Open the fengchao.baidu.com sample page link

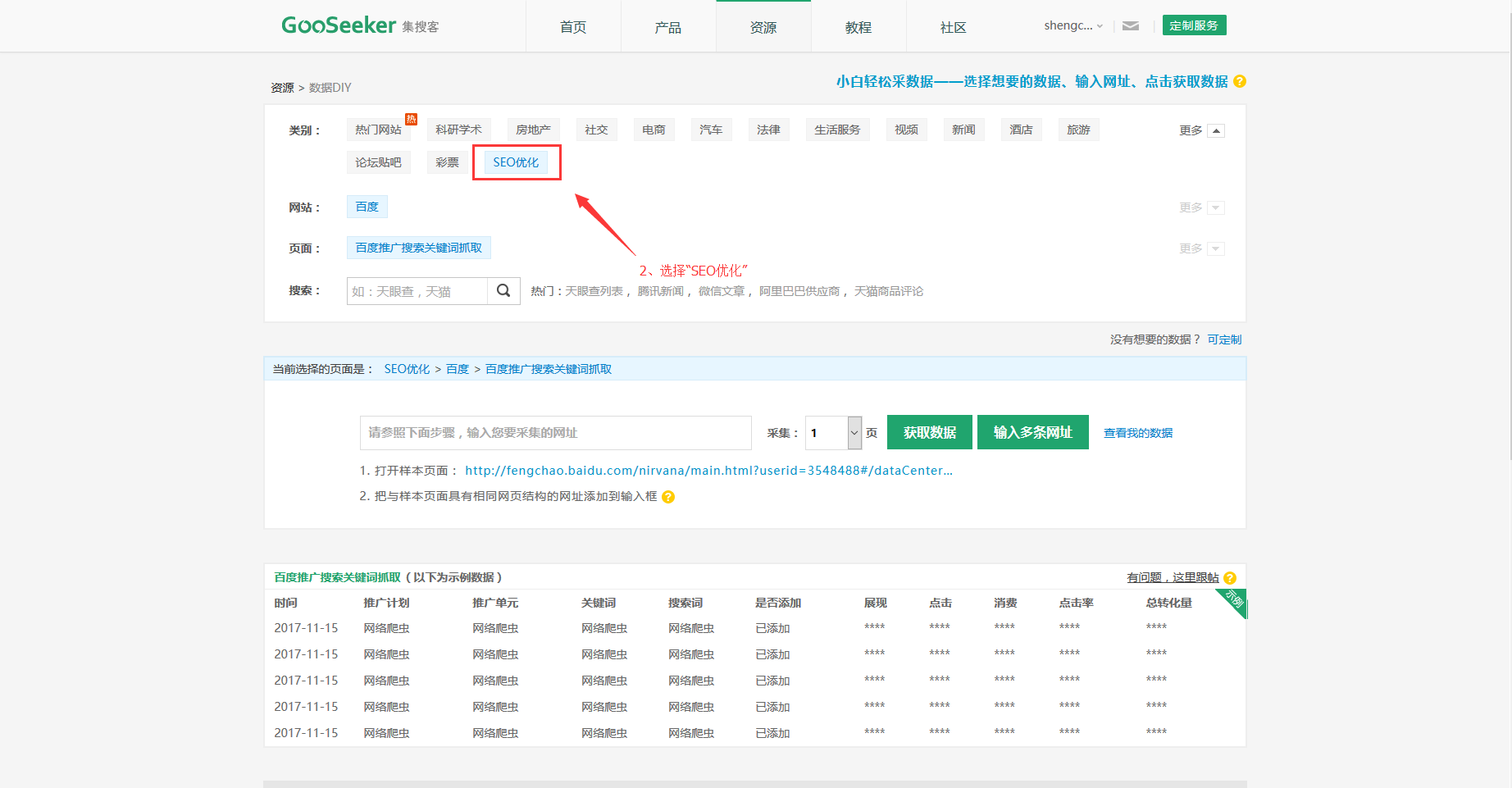[x=708, y=471]
